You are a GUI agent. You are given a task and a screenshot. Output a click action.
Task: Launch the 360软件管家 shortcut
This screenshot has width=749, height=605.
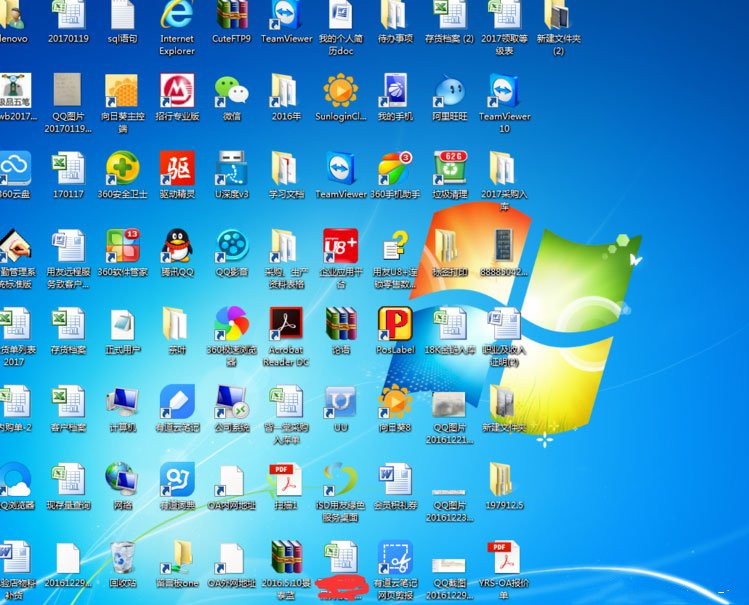122,253
